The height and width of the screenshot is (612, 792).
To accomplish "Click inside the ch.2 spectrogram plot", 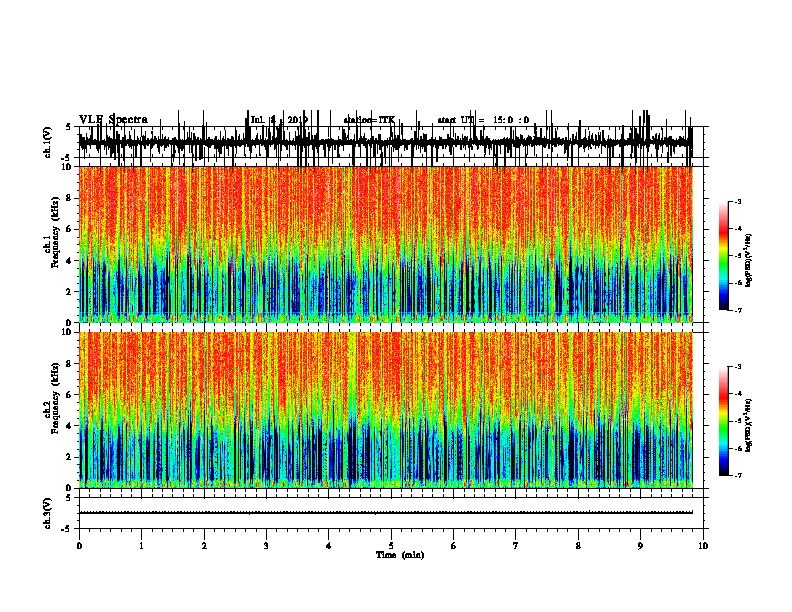I will [x=385, y=410].
